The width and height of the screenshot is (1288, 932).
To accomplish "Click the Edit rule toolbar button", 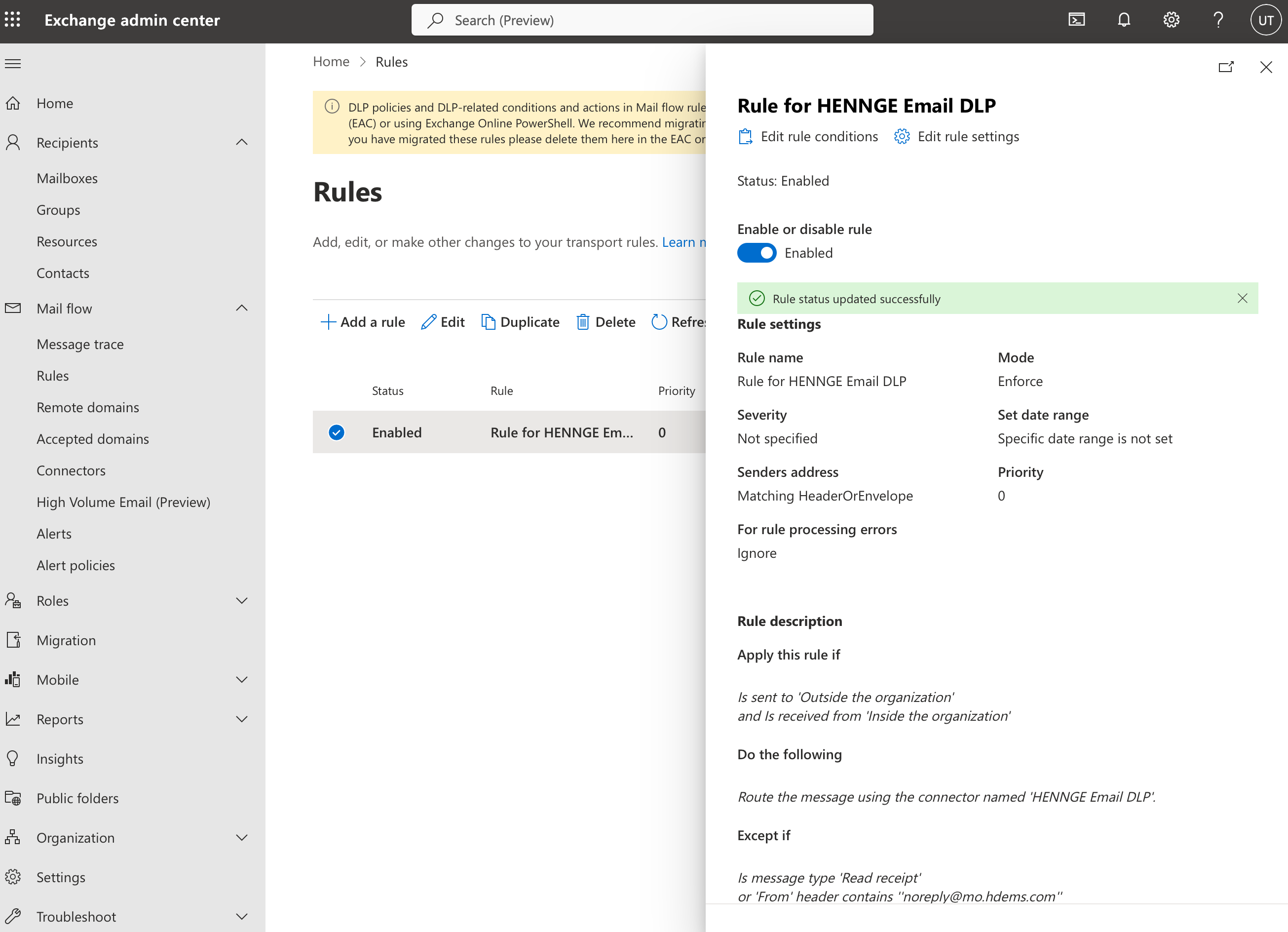I will [x=443, y=322].
